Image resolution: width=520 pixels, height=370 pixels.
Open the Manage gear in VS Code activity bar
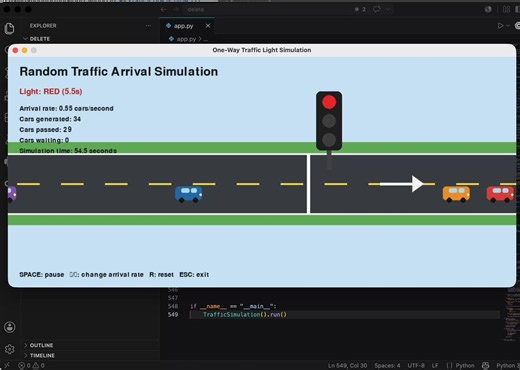point(10,349)
